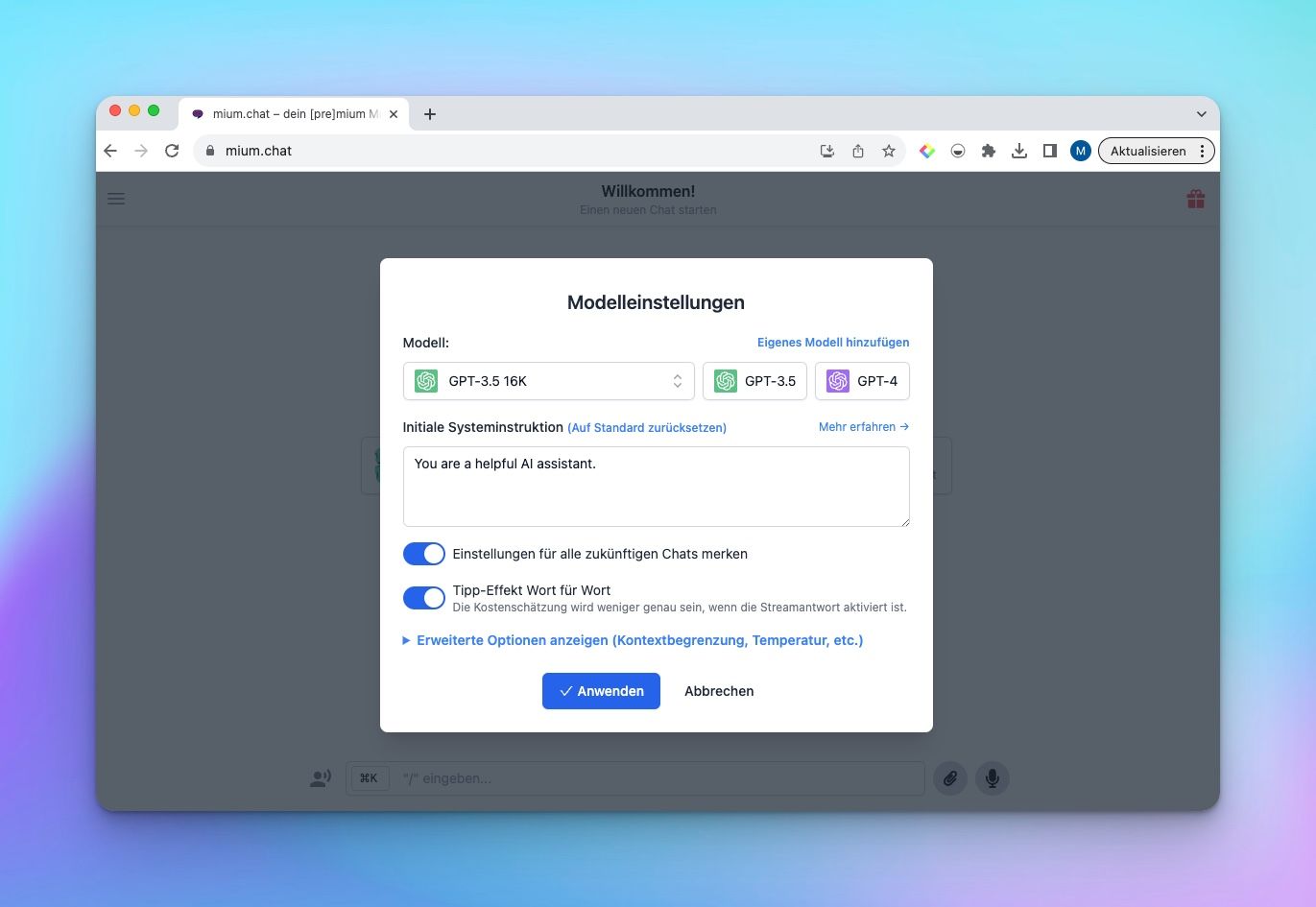
Task: Reload the mium.chat page
Action: [x=172, y=151]
